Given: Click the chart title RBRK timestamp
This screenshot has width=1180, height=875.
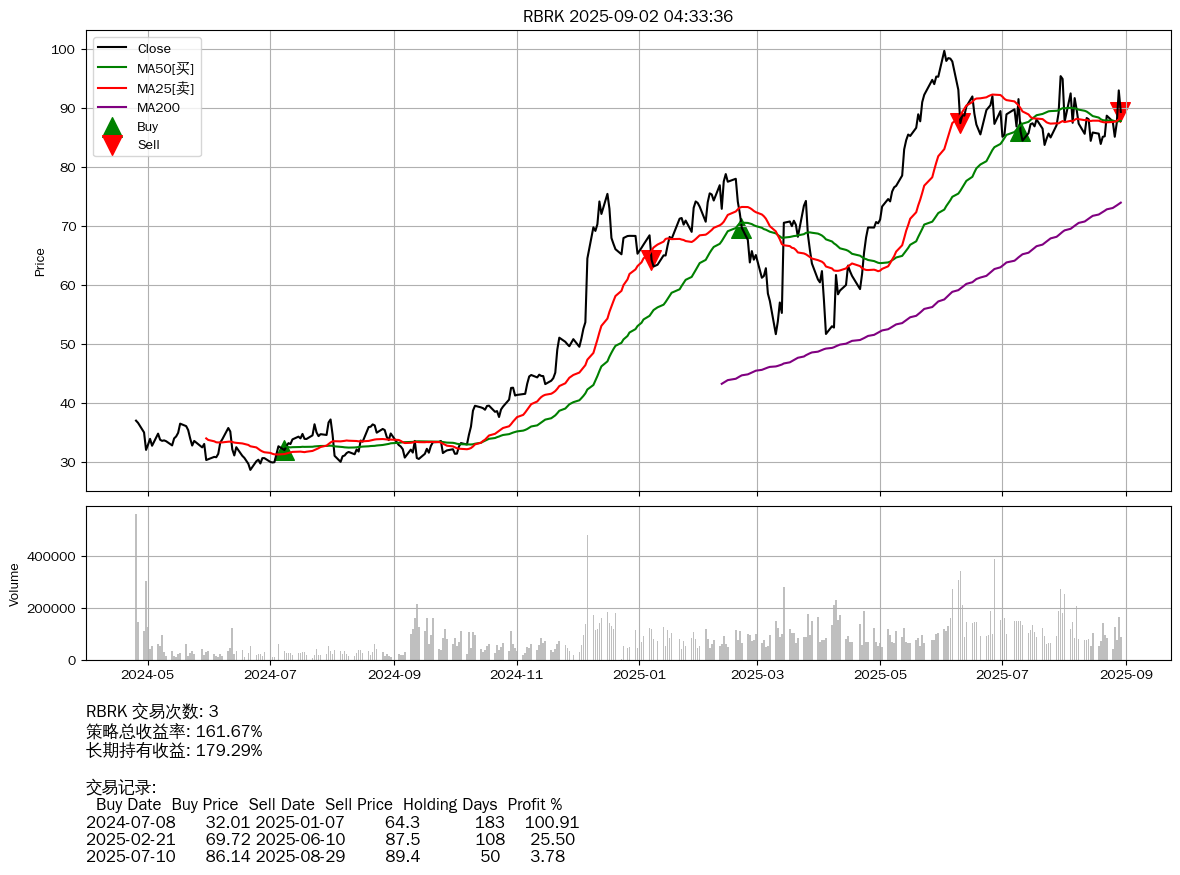Looking at the screenshot, I should tap(628, 16).
